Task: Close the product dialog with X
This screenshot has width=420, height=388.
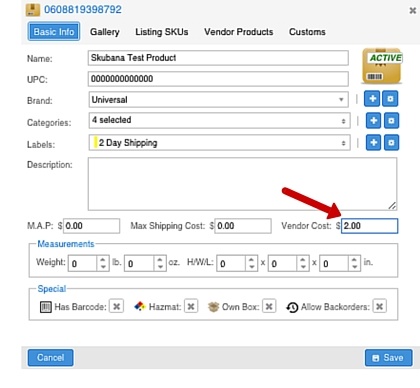Action: [413, 10]
